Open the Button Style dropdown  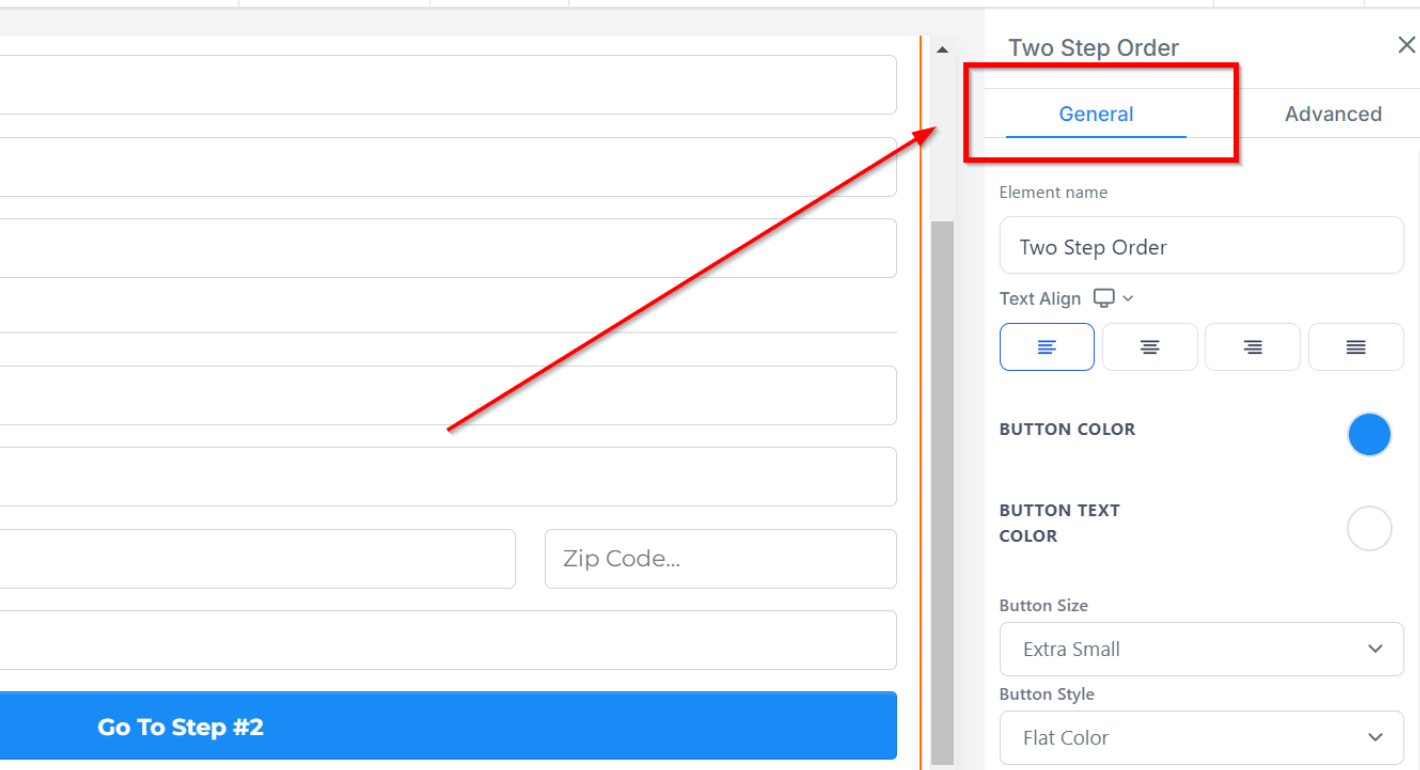[1201, 738]
